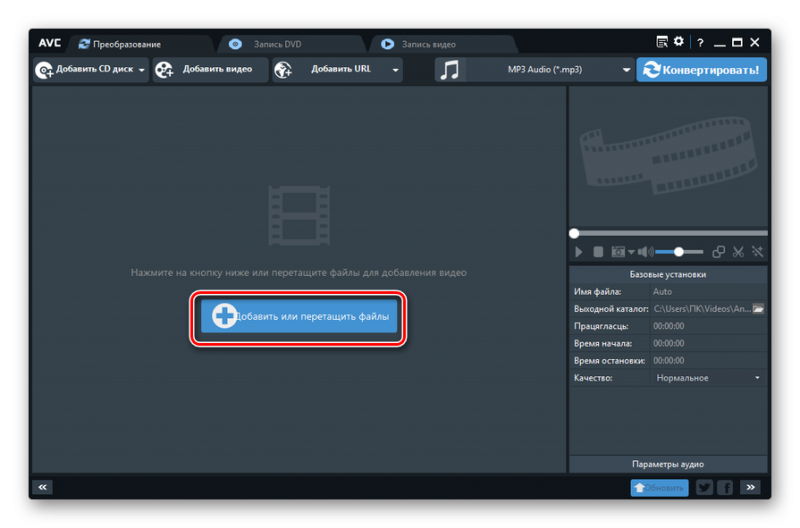Viewport: 800px width, 528px height.
Task: Click the volume slider knob
Action: (x=679, y=252)
